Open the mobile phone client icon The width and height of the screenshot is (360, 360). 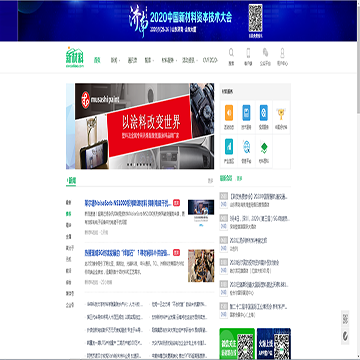point(248,53)
